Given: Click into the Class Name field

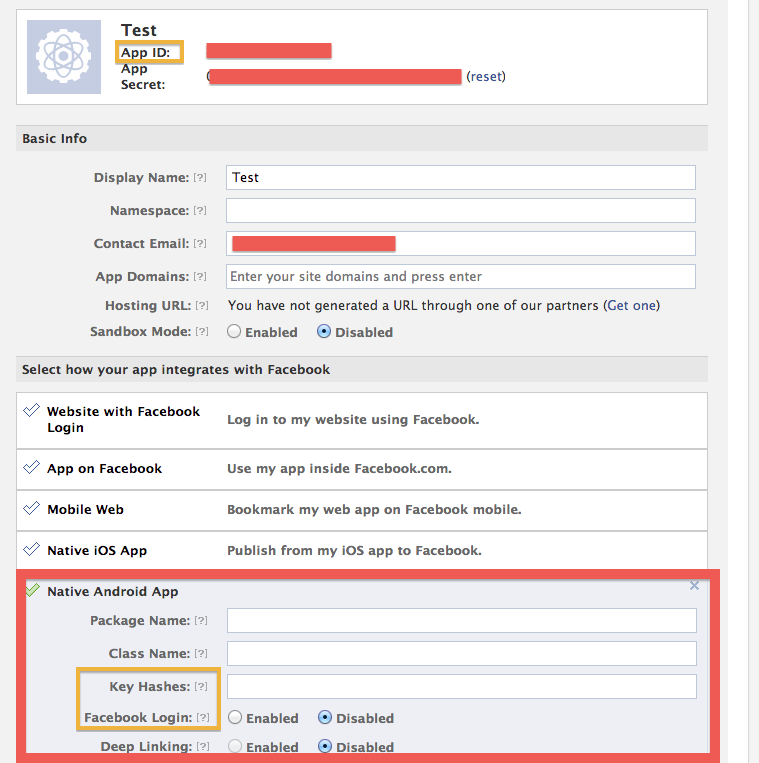Looking at the screenshot, I should [x=462, y=654].
